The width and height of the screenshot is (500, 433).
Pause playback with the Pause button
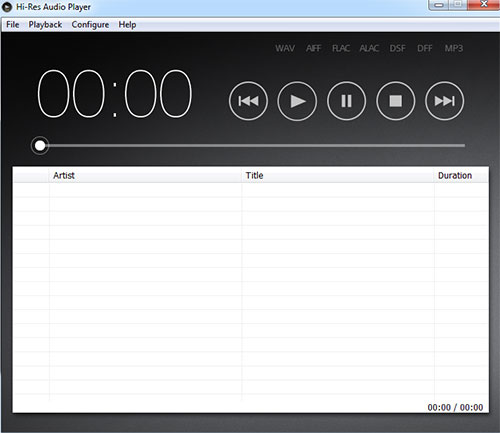point(346,101)
